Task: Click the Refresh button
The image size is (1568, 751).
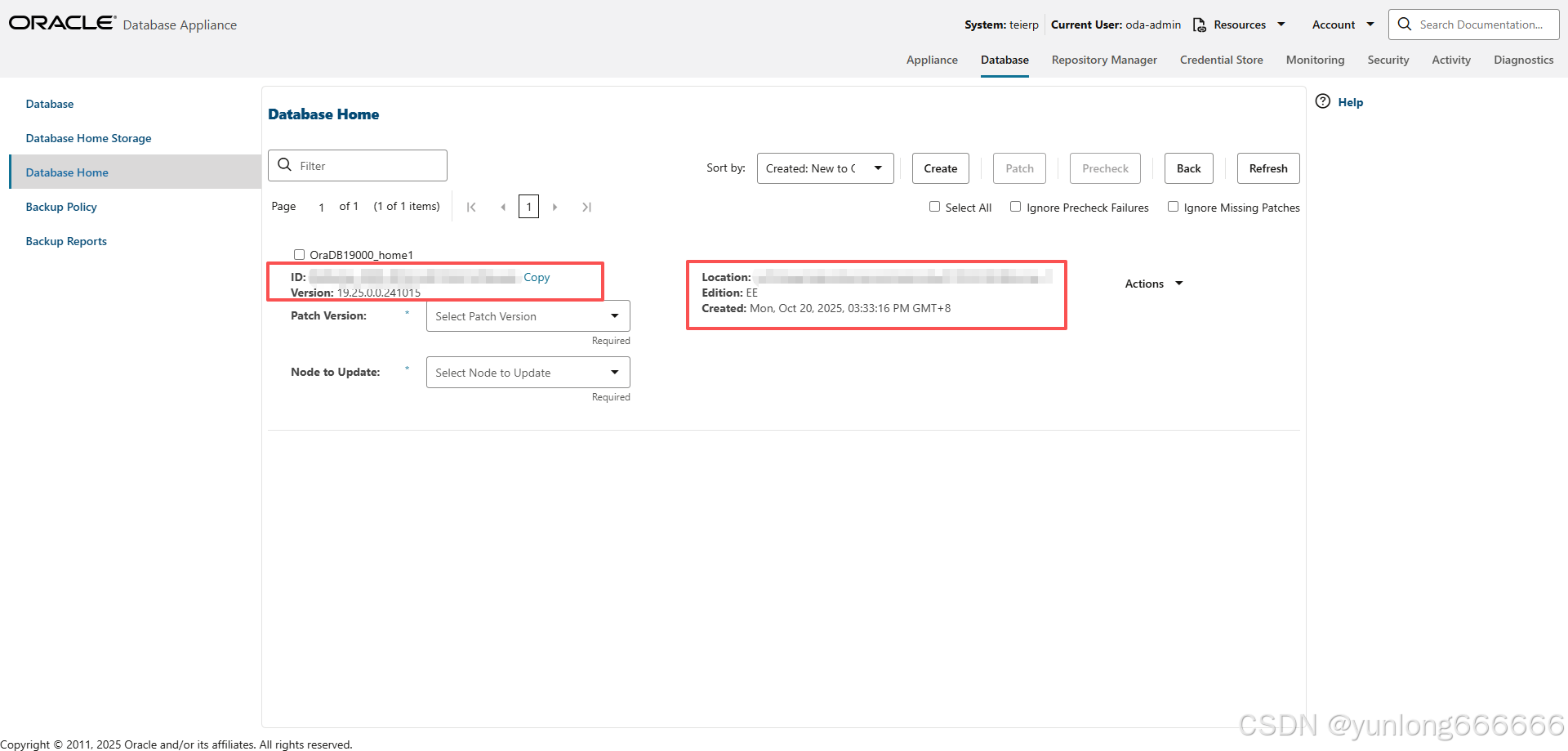Action: 1267,168
